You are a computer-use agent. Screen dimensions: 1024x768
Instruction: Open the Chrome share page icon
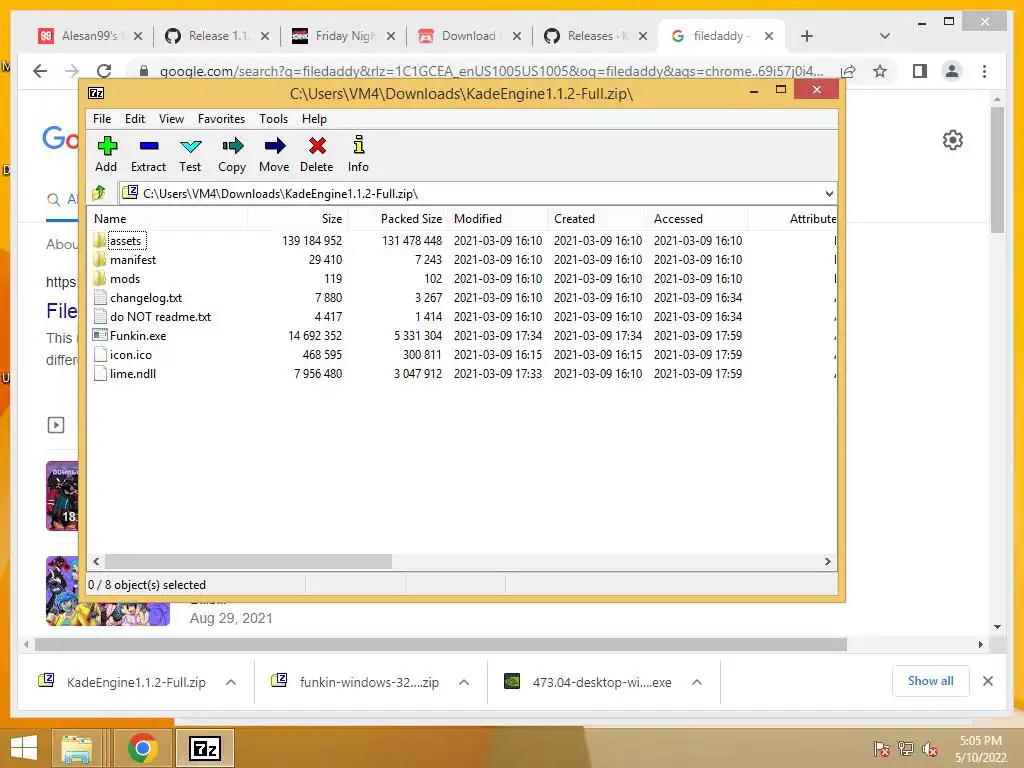(x=848, y=71)
